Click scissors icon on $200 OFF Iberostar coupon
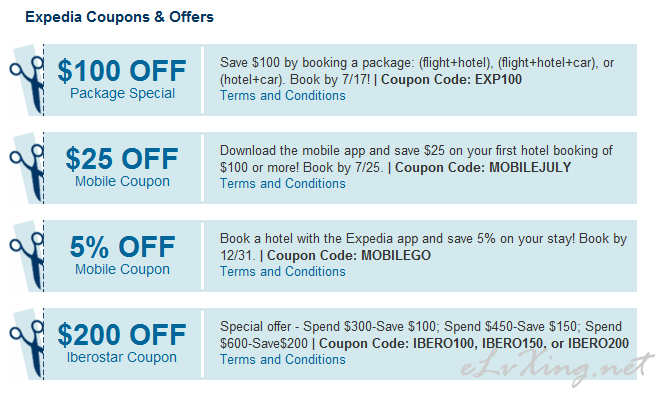Image resolution: width=665 pixels, height=400 pixels. click(x=27, y=345)
